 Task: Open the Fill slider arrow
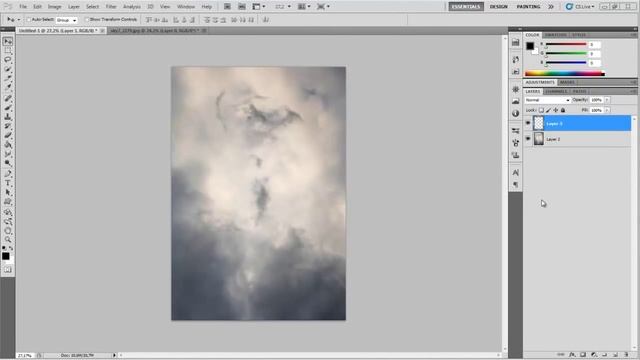tap(607, 110)
